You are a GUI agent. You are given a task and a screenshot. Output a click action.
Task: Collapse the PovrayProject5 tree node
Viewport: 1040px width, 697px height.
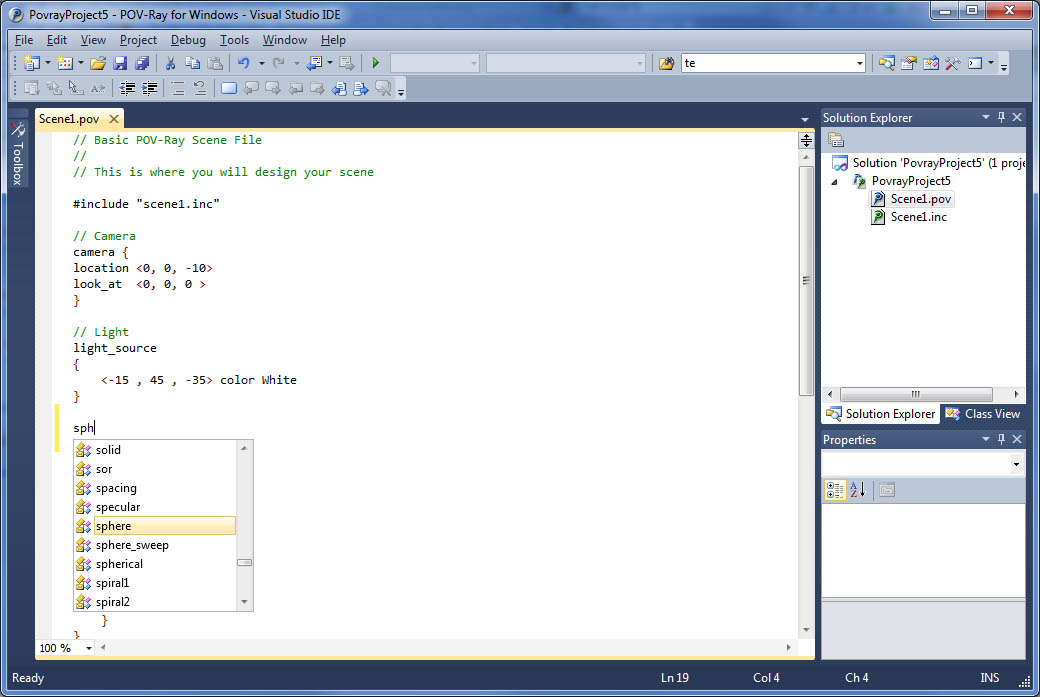(836, 182)
